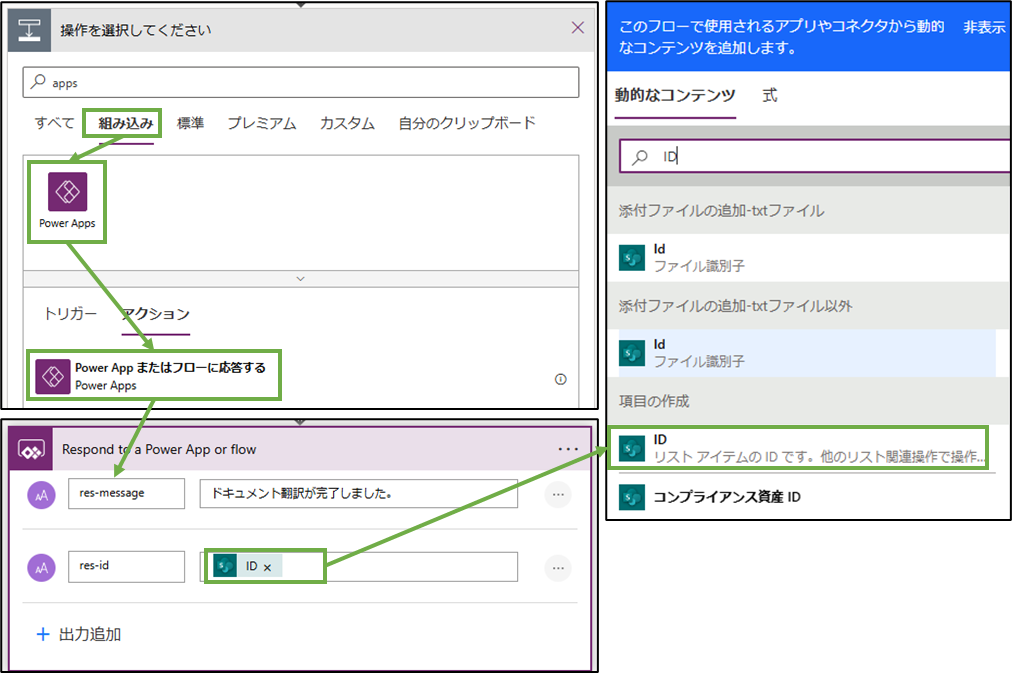Click the text type icon beside res-message

[41, 495]
